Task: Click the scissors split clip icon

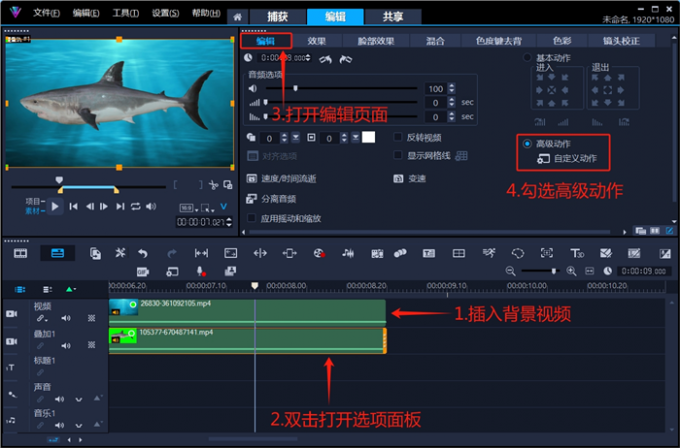Action: point(213,185)
